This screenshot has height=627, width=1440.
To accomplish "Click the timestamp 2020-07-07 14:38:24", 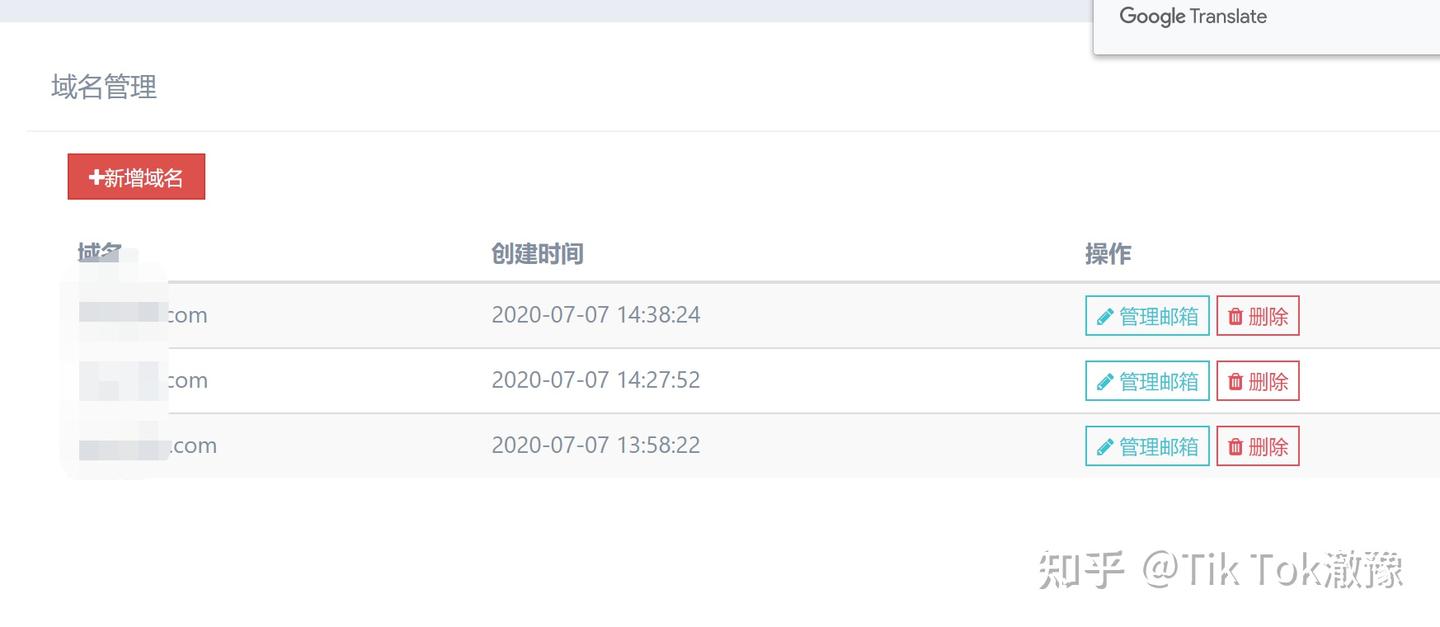I will coord(596,315).
